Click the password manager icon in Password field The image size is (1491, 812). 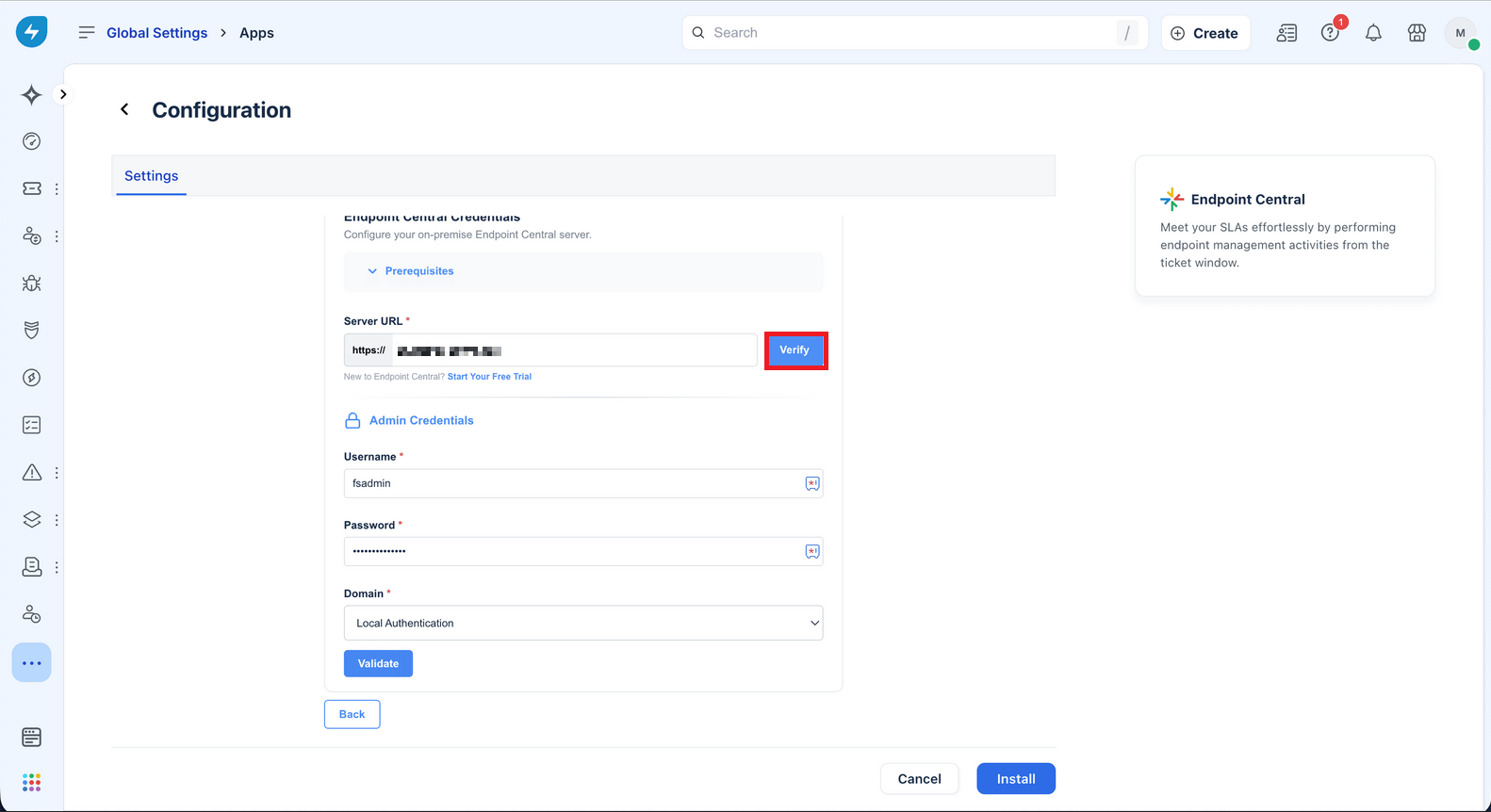[811, 551]
